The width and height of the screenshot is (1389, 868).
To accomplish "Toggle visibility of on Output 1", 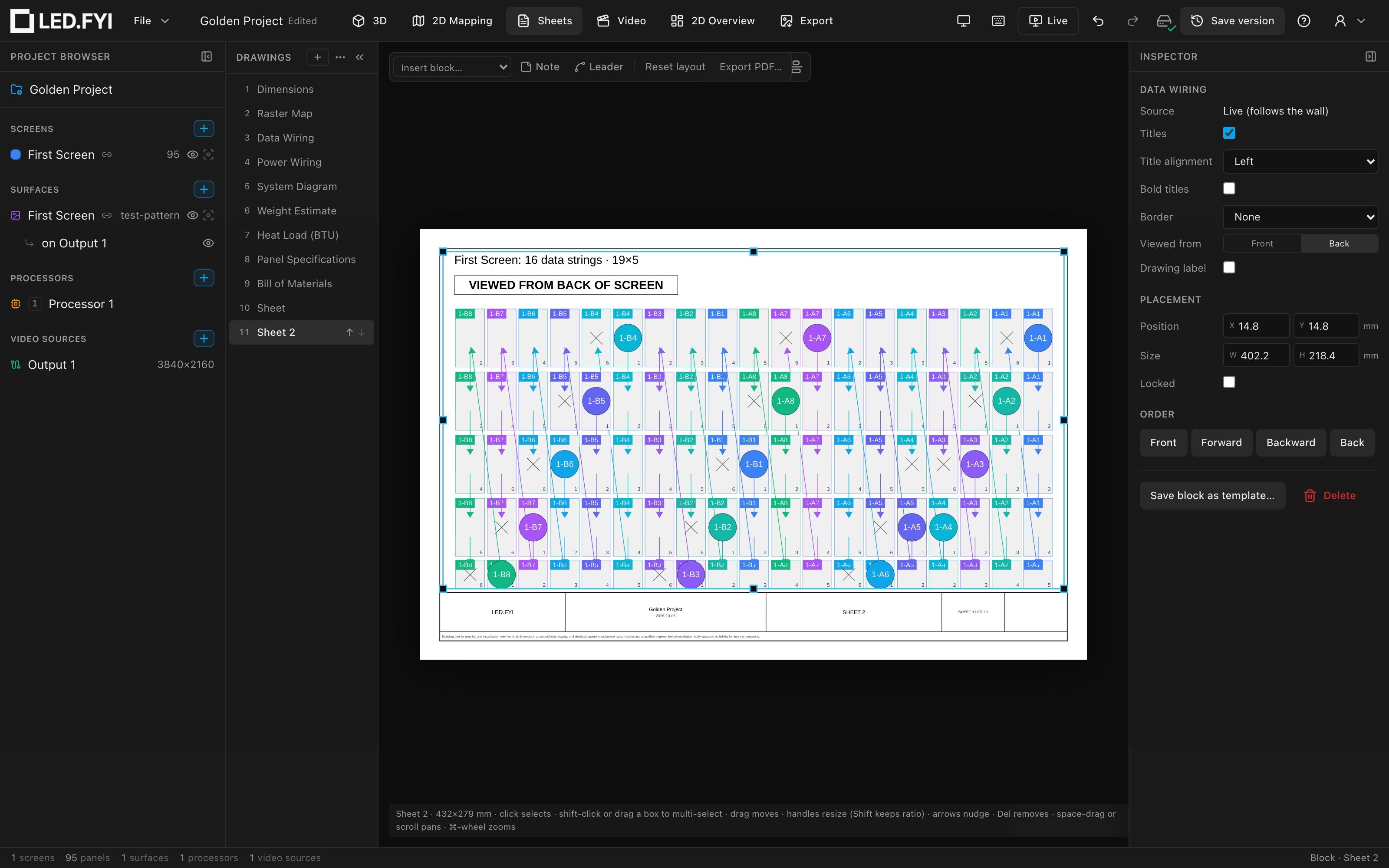I will click(208, 243).
